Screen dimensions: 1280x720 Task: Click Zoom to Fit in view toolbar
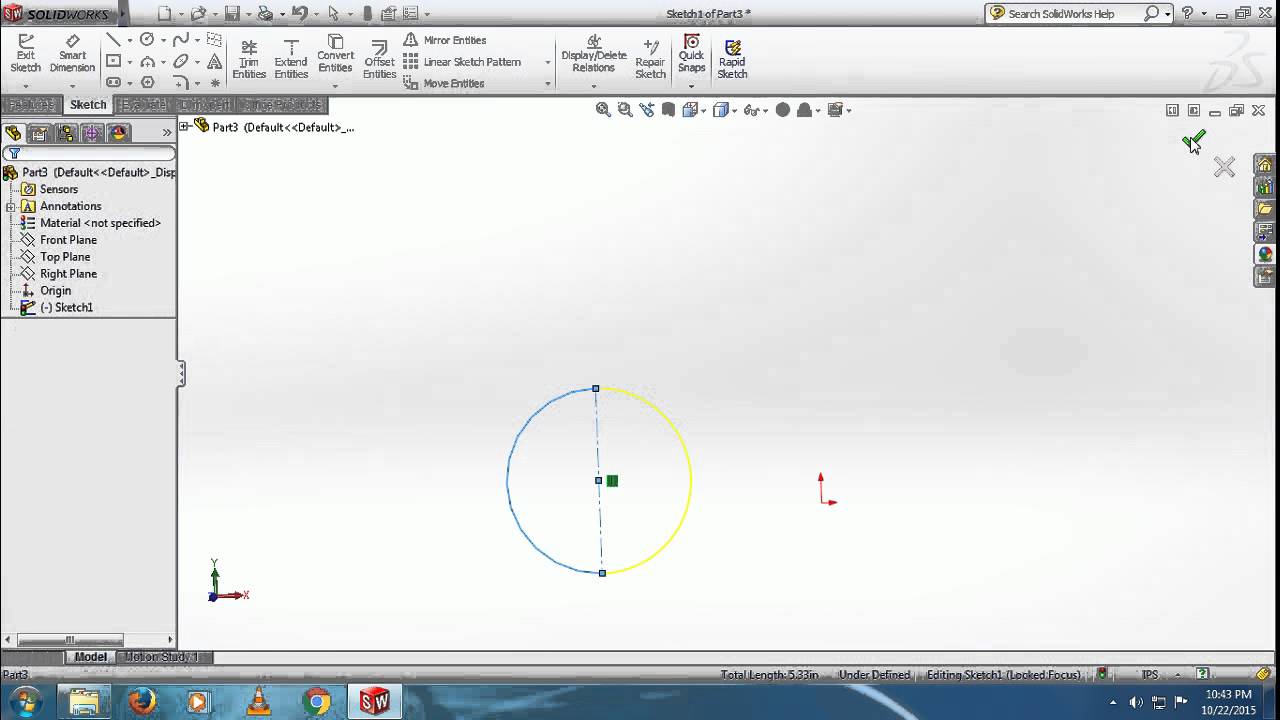point(603,110)
